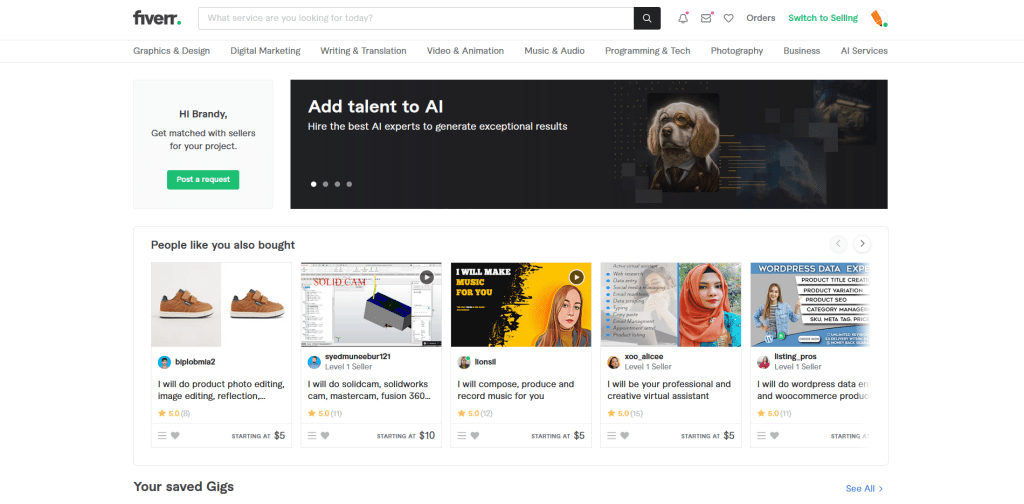Select the second banner carousel dot
This screenshot has width=1024, height=504.
[x=326, y=184]
